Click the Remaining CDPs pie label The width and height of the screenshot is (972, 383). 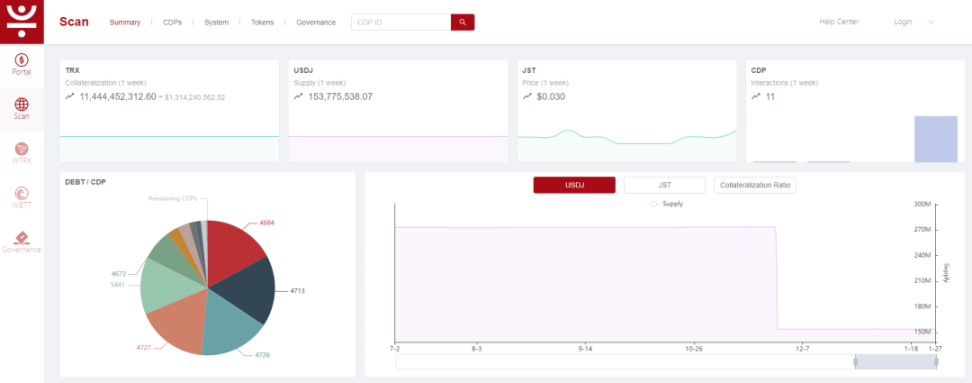click(x=174, y=199)
